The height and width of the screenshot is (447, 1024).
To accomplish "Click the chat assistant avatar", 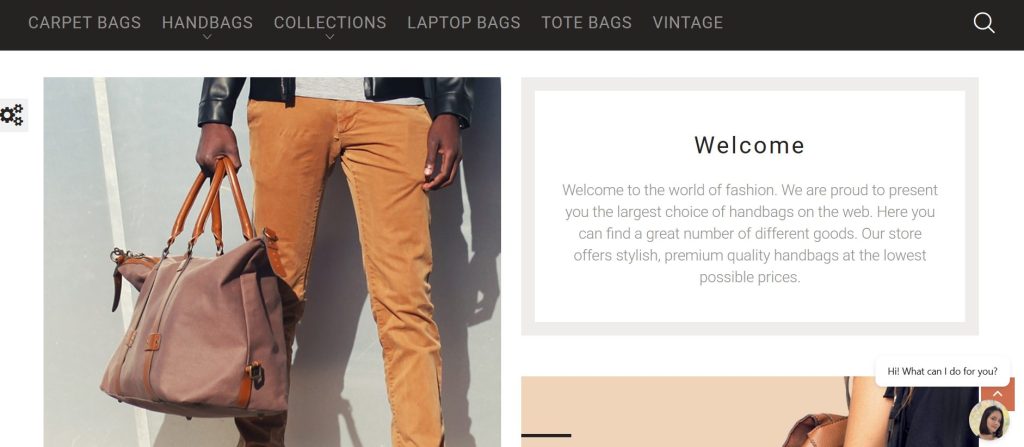I will (989, 420).
